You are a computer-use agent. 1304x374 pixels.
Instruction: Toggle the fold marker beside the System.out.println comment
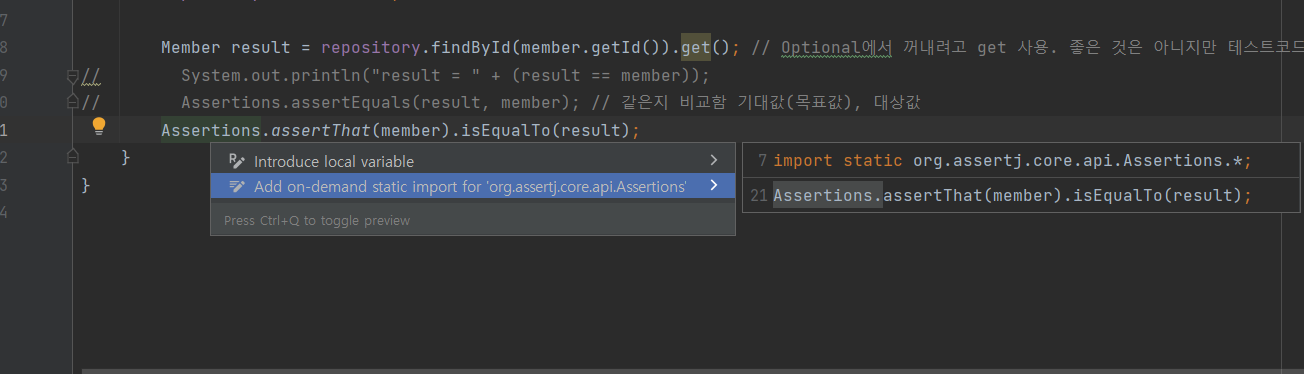click(x=72, y=76)
